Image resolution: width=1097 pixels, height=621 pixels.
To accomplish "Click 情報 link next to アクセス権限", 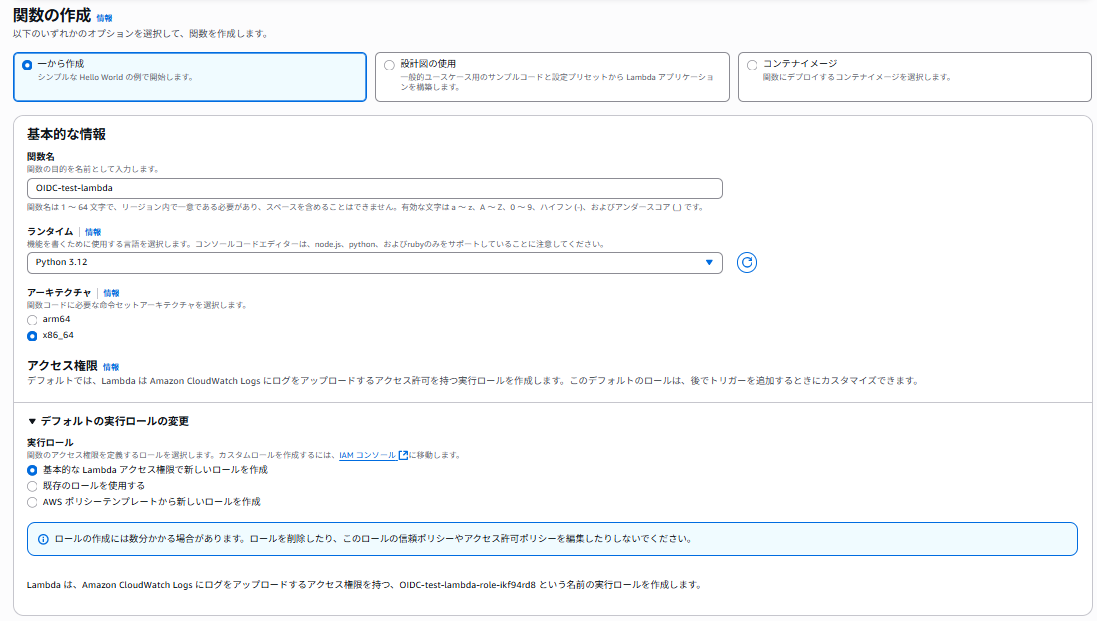I will [111, 367].
